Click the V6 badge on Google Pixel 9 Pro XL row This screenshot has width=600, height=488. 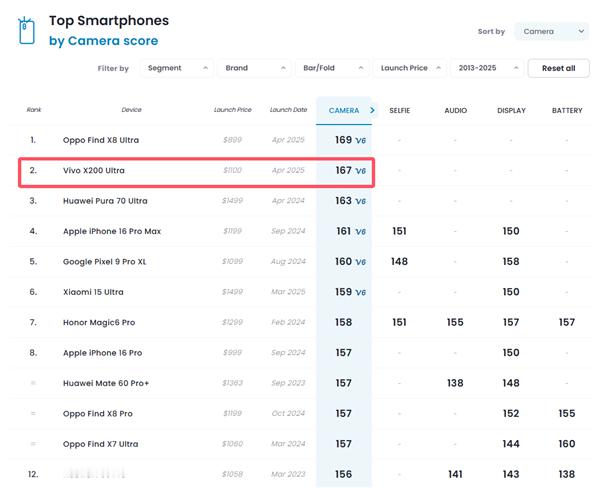360,262
